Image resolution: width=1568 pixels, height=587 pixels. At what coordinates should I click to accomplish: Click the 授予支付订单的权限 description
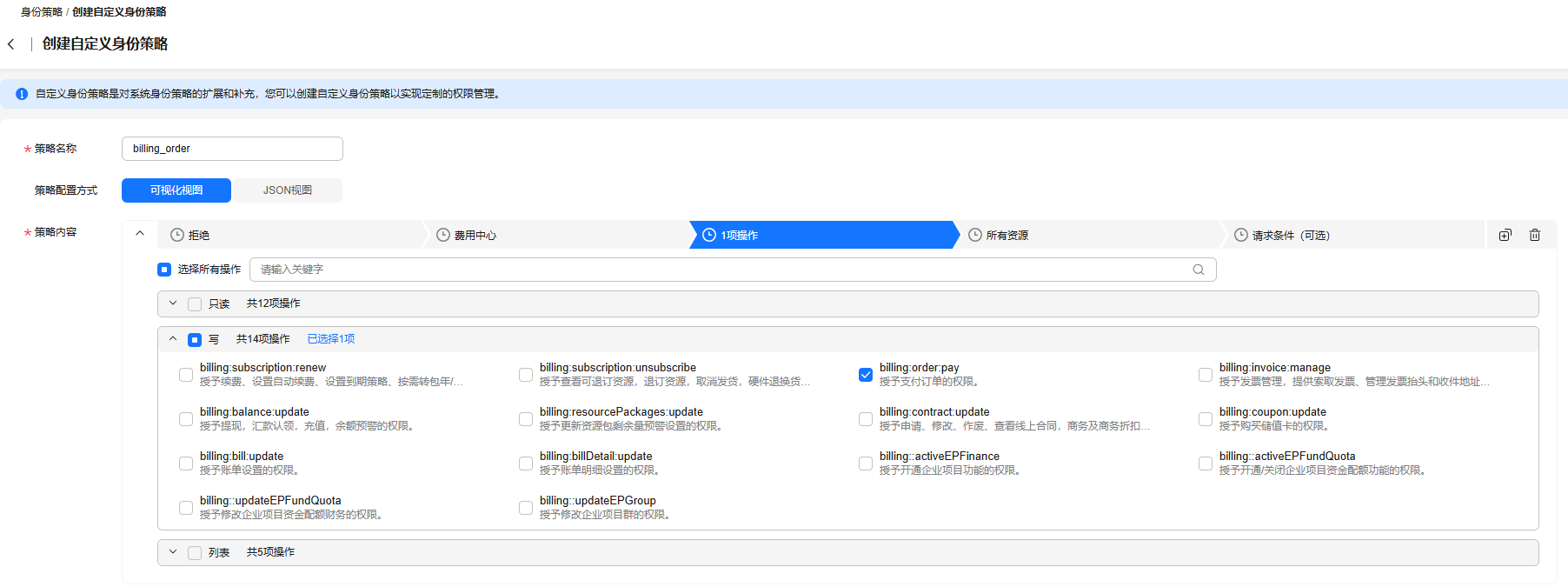[931, 382]
